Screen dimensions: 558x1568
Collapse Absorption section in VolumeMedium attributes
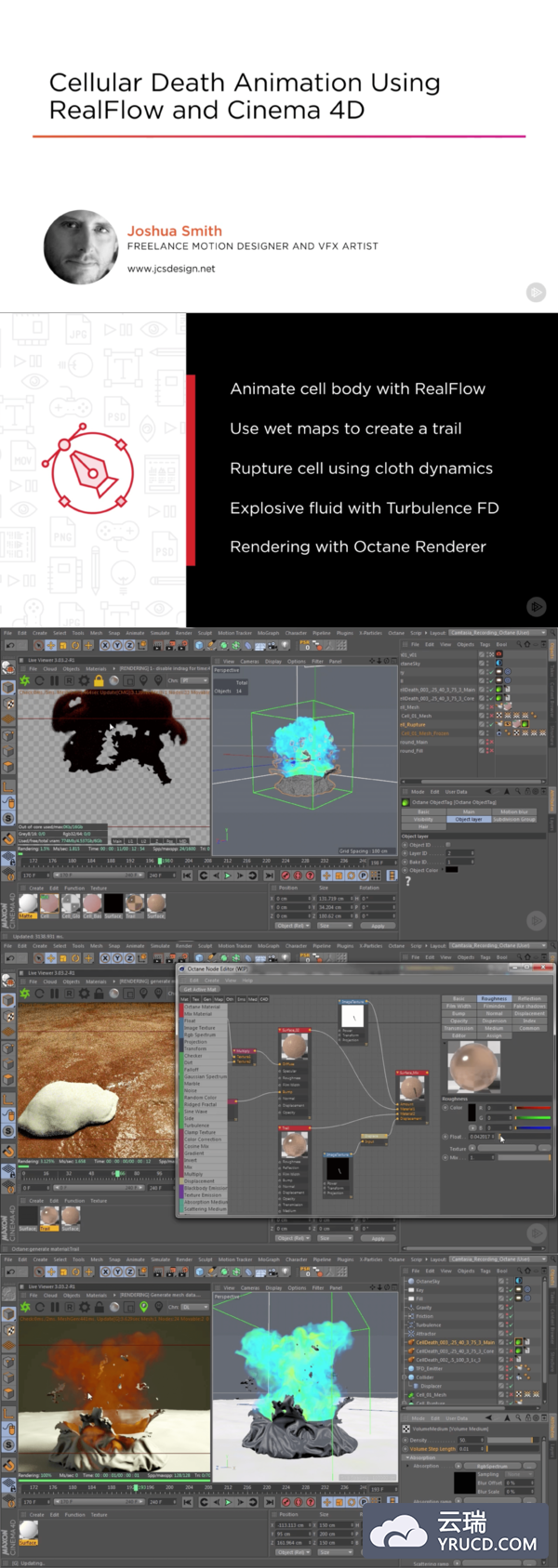click(407, 1457)
